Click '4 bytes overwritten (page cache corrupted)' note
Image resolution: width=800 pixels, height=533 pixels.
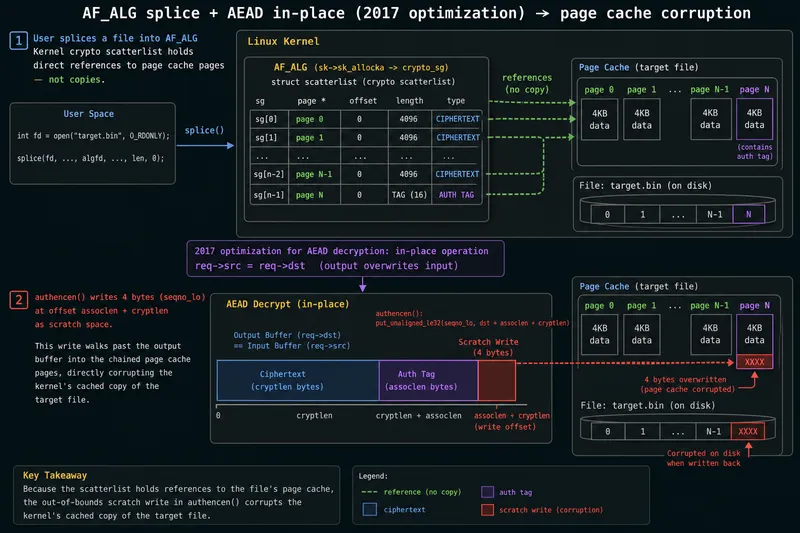688,385
